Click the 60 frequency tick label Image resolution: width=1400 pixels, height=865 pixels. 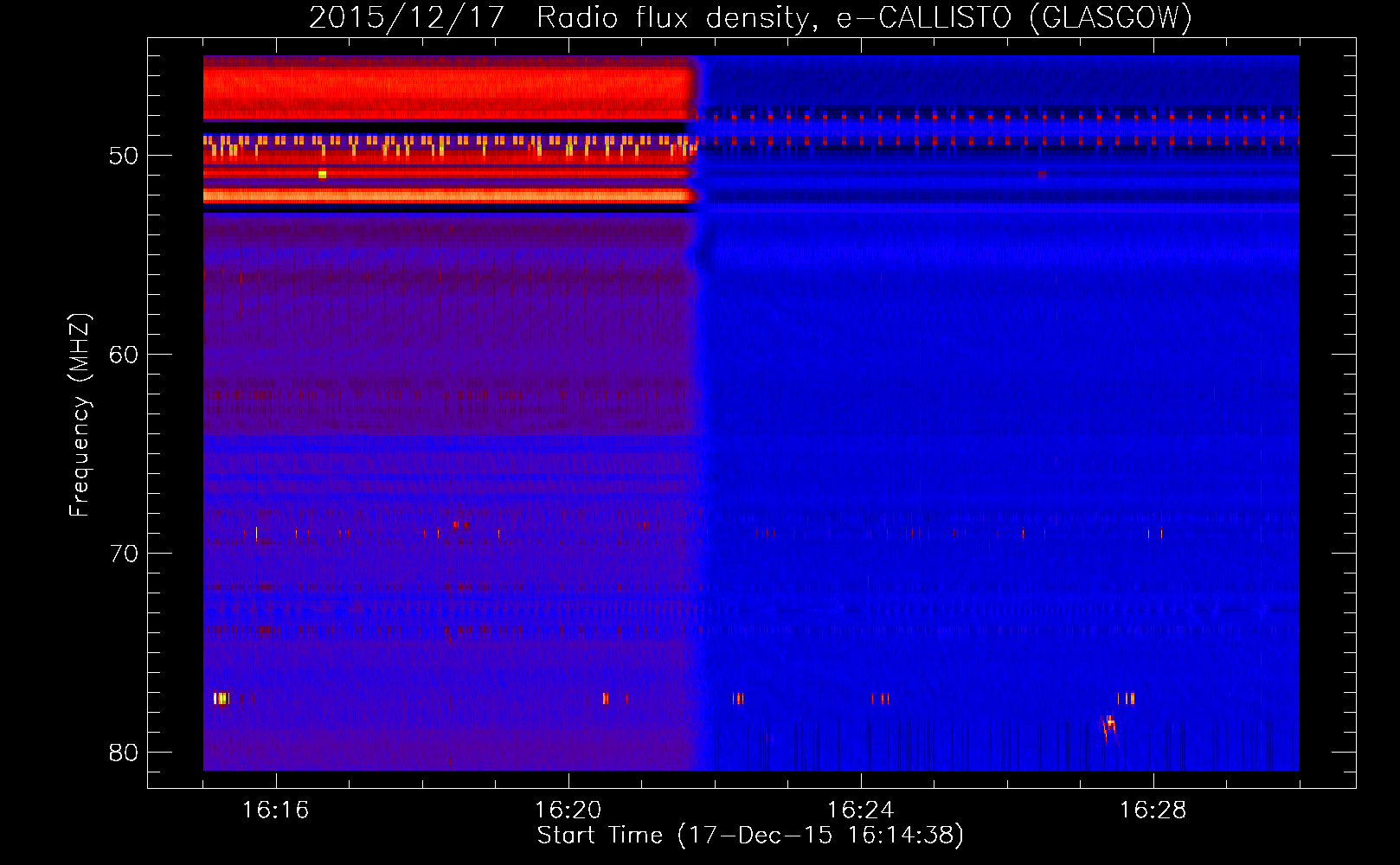[x=124, y=355]
